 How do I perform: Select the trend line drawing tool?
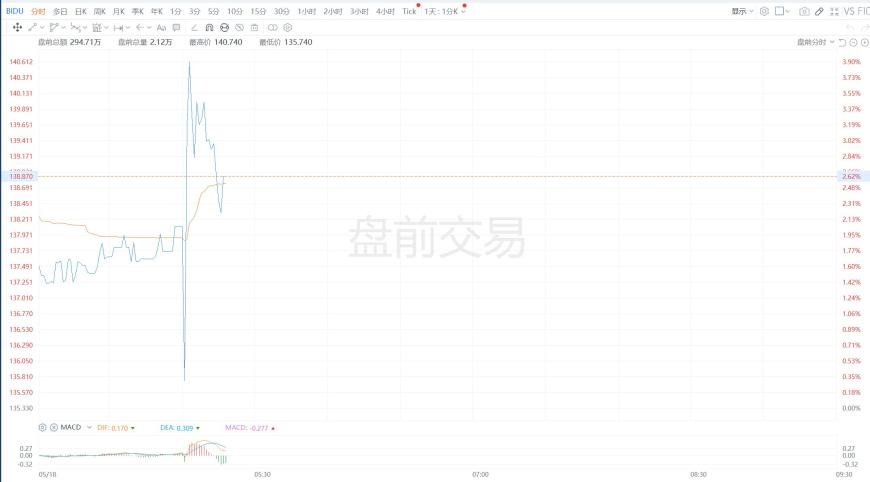32,27
